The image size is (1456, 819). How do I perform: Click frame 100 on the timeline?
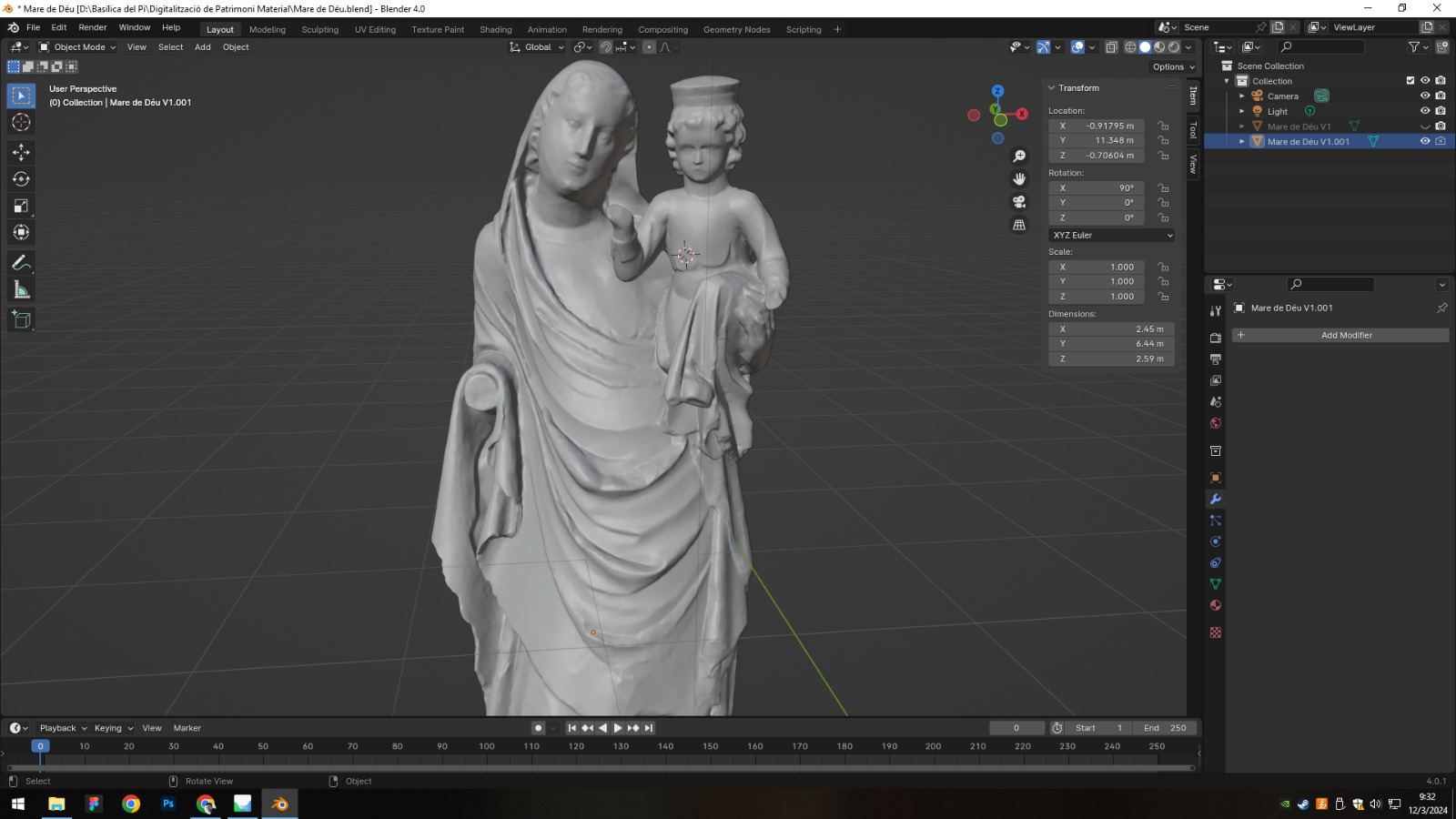point(487,746)
